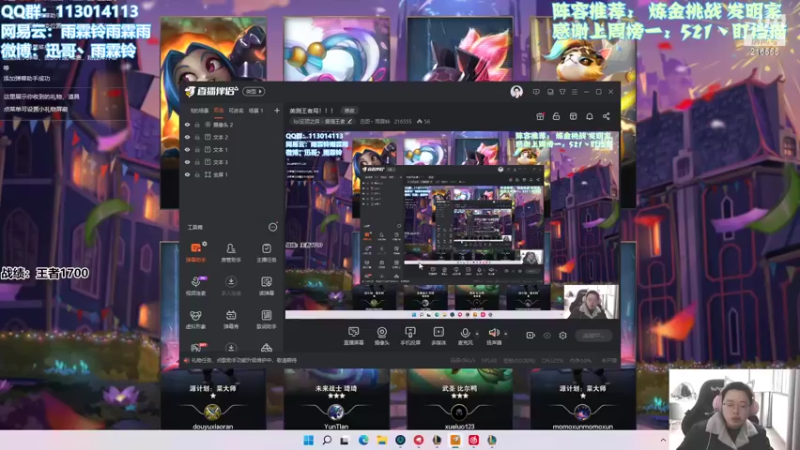Click the stream title text above the preview
The image size is (800, 450).
click(x=311, y=111)
